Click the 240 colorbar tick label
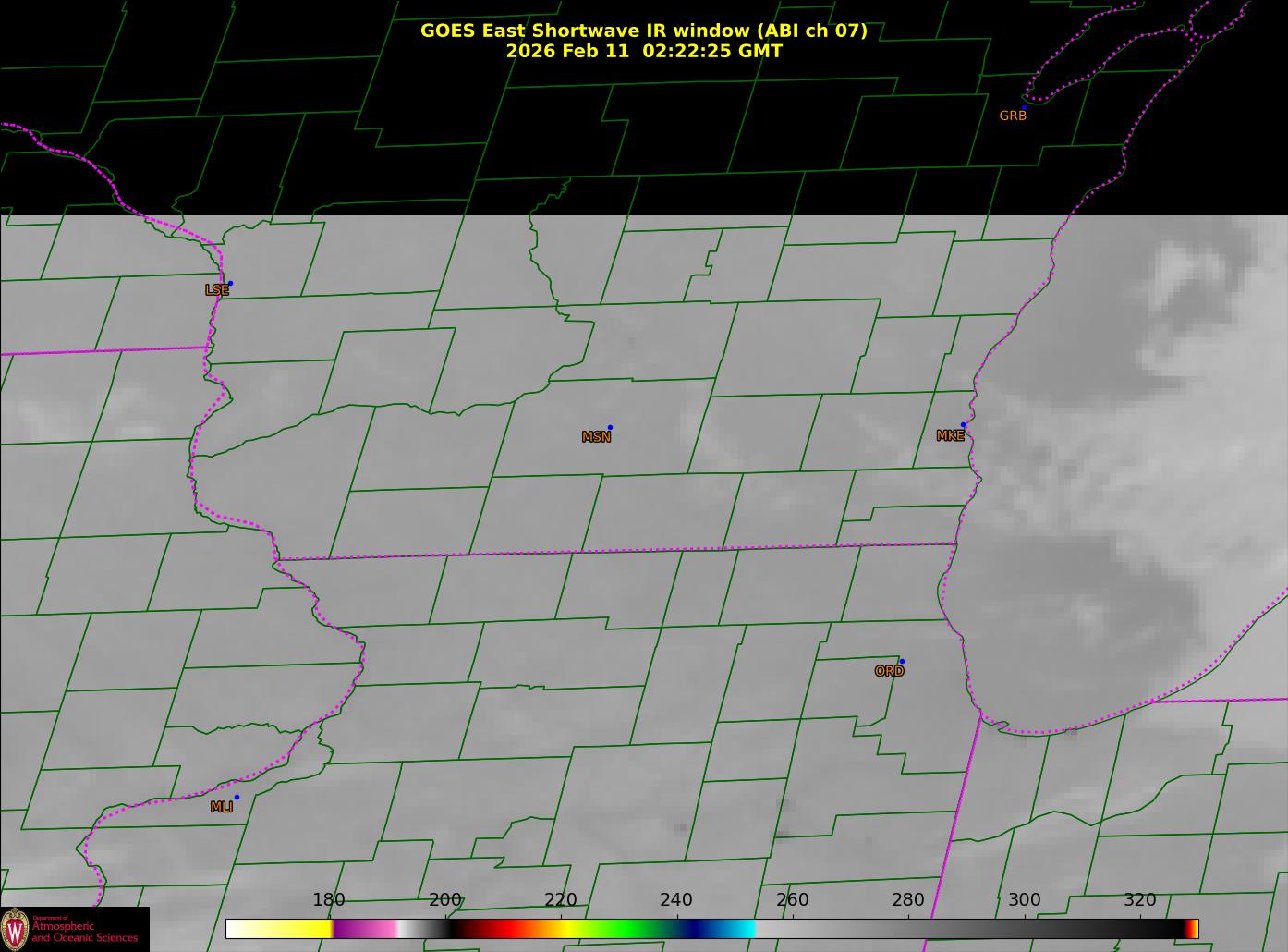The image size is (1288, 952). tap(676, 900)
